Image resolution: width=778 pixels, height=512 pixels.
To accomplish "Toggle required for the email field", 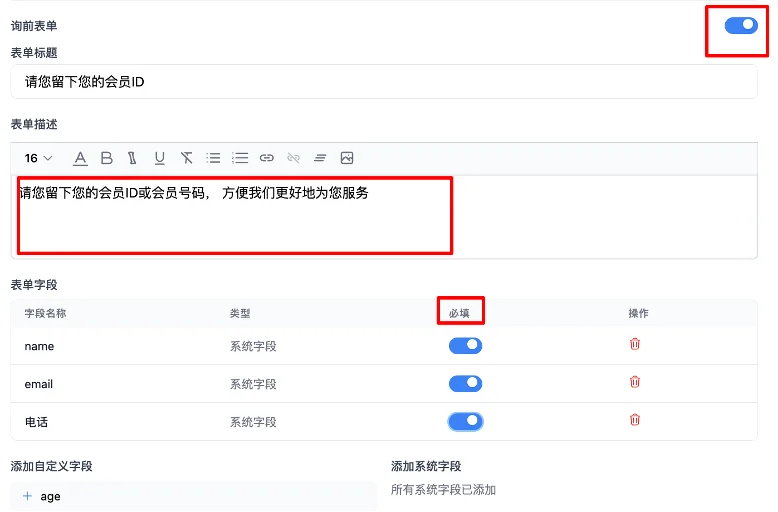I will pyautogui.click(x=465, y=384).
